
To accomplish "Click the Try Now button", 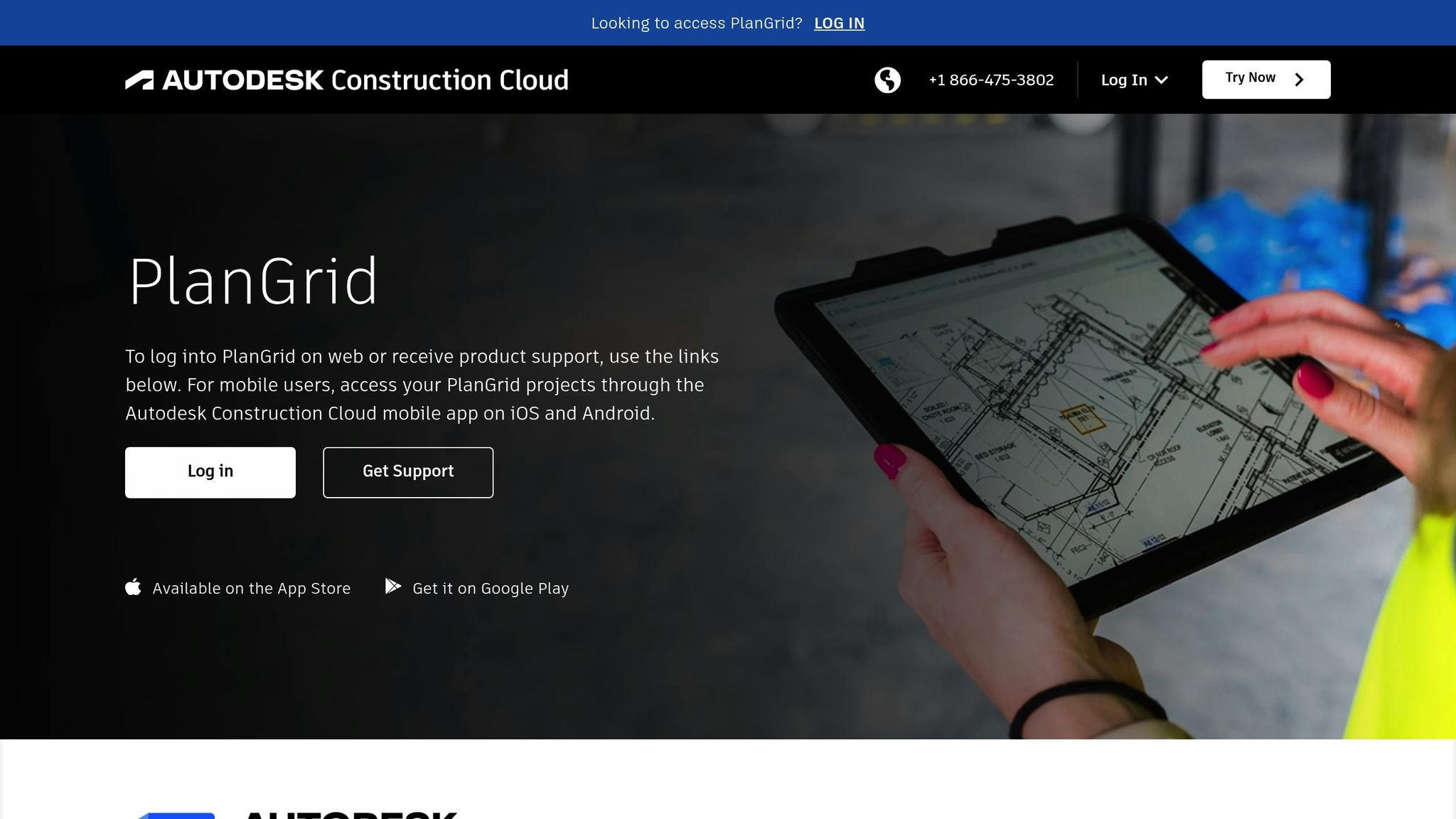I will click(x=1266, y=80).
